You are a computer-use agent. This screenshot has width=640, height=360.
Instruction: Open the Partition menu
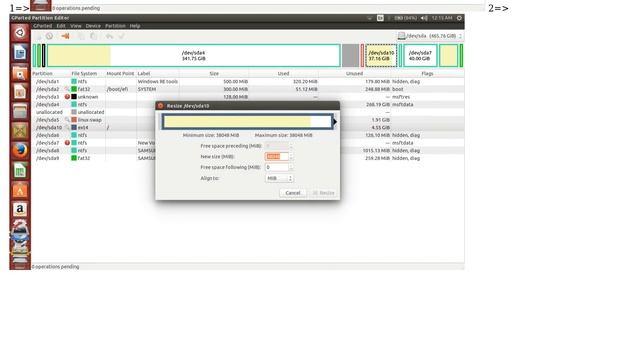coord(115,26)
